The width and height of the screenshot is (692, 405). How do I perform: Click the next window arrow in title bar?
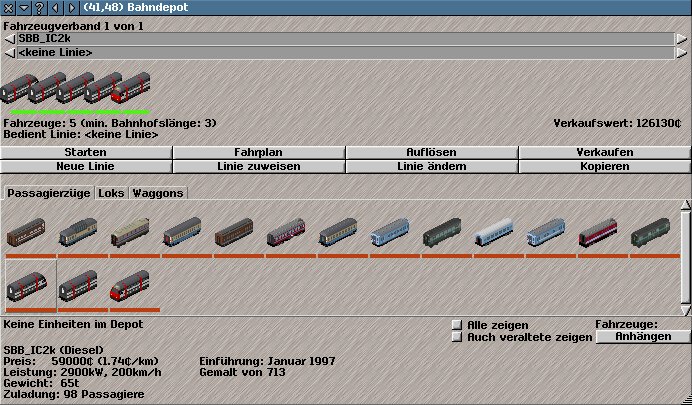pos(71,7)
